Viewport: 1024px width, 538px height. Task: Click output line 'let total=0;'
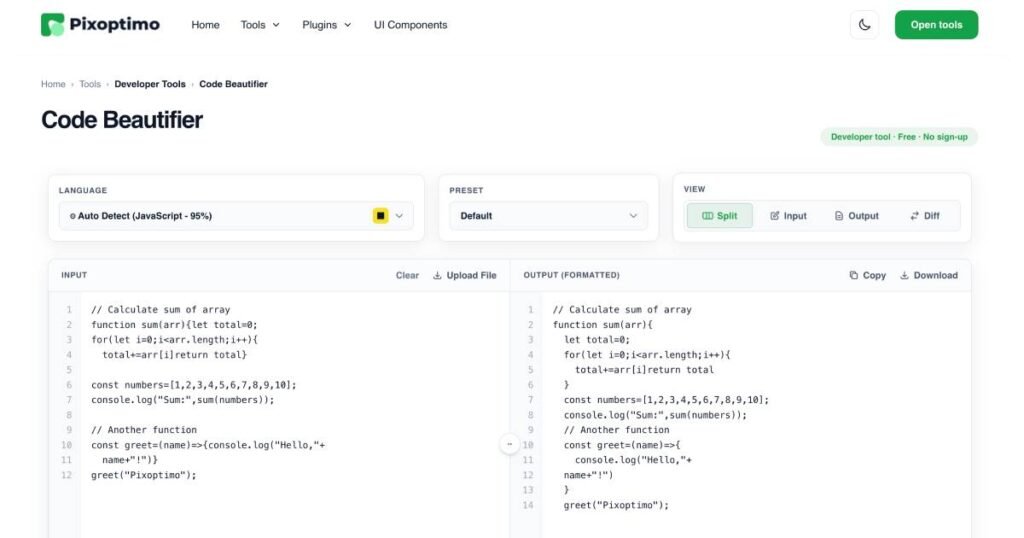[597, 340]
